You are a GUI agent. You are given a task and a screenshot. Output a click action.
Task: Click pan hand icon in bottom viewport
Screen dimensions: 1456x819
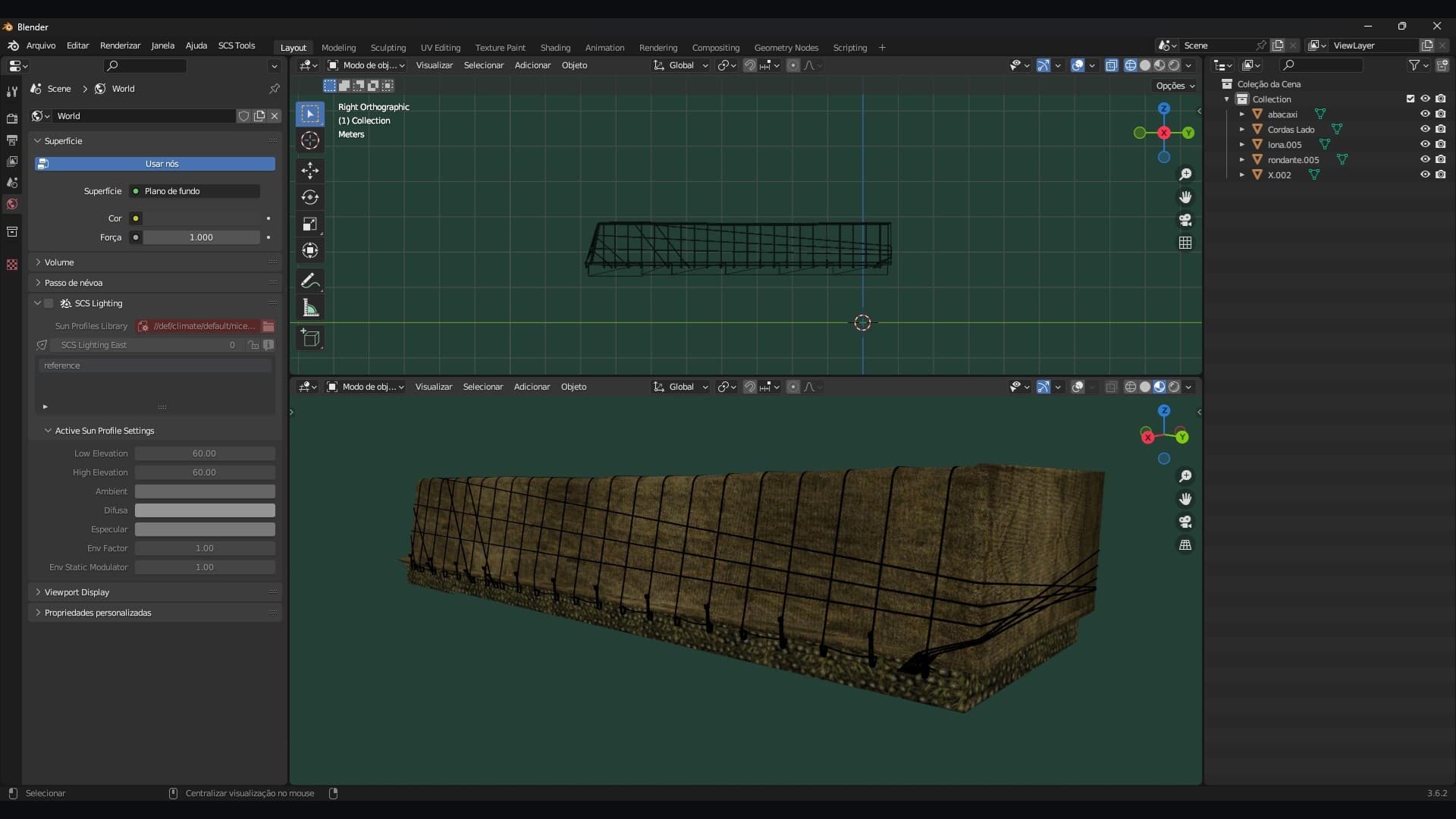tap(1185, 499)
